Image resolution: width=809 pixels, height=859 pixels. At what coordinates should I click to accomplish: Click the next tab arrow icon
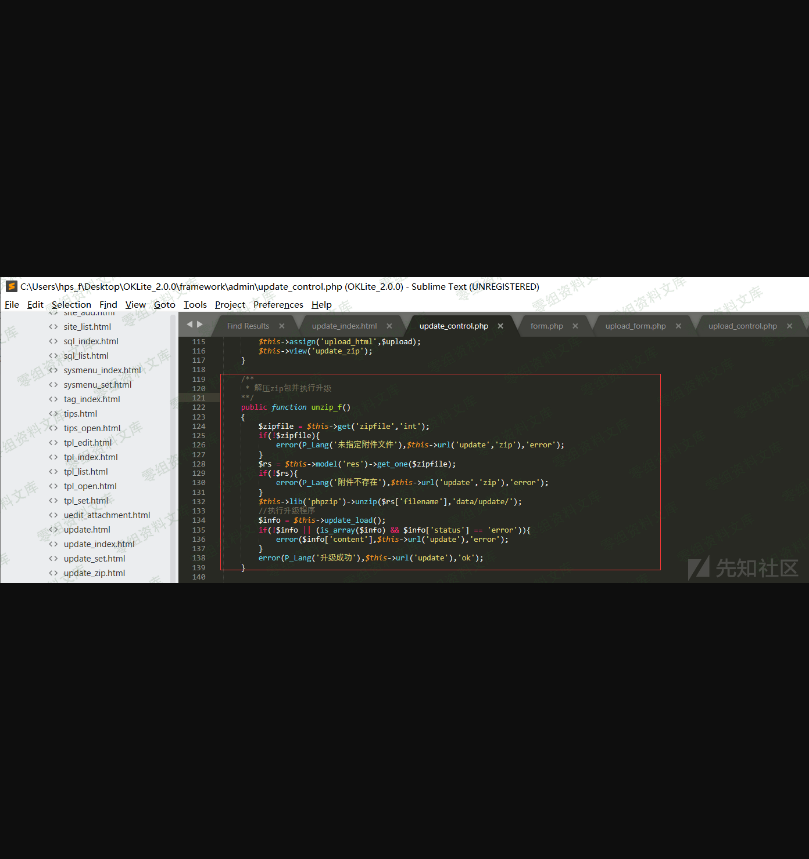(200, 325)
